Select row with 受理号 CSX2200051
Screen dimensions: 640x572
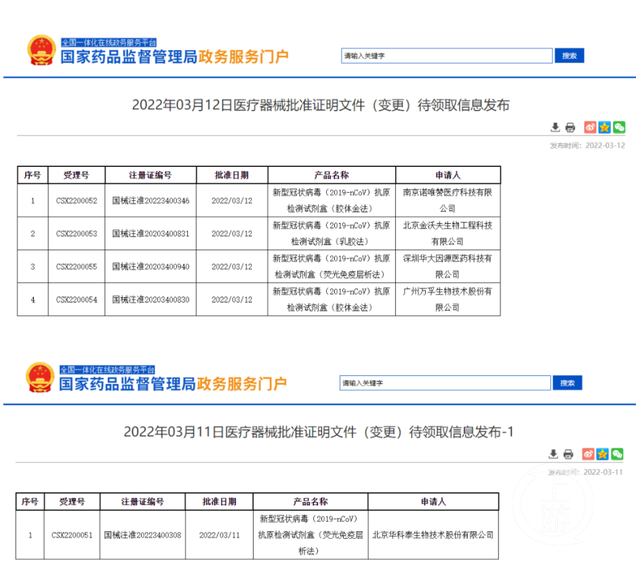point(75,535)
